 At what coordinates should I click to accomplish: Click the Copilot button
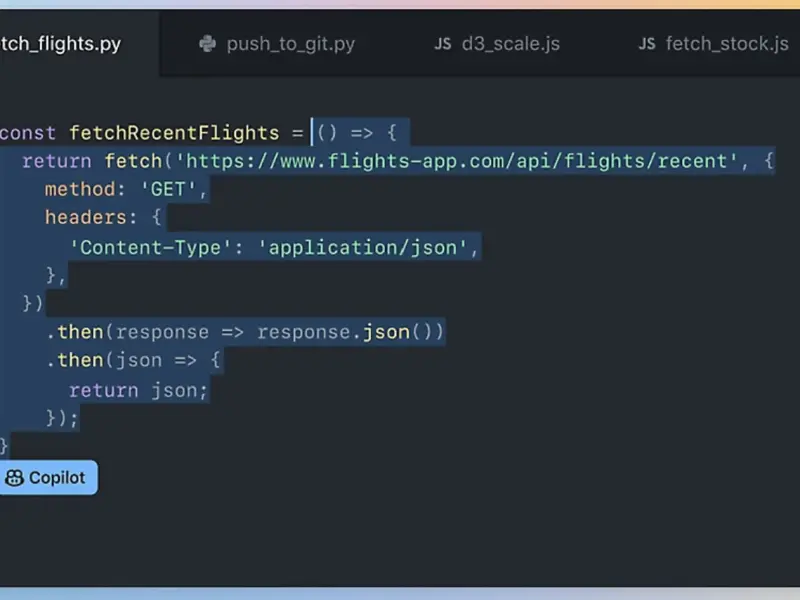coord(47,478)
